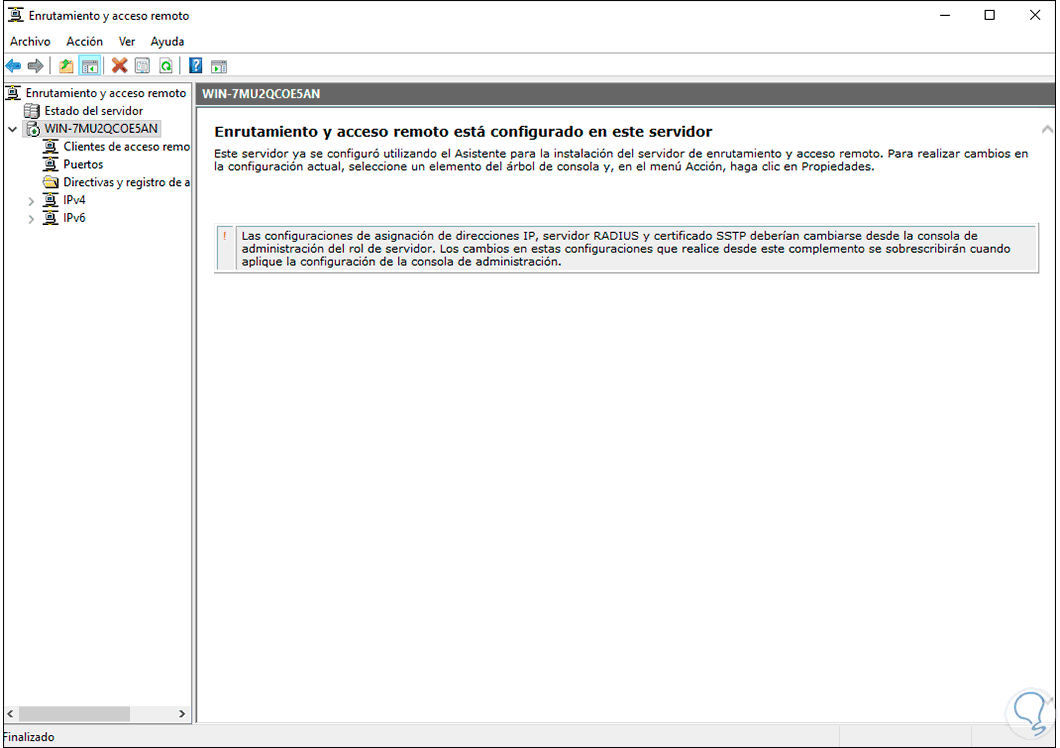Click the heading 'Enrutamiento y acceso remoto está configurado'
Screen dimensions: 1060x748
463,131
